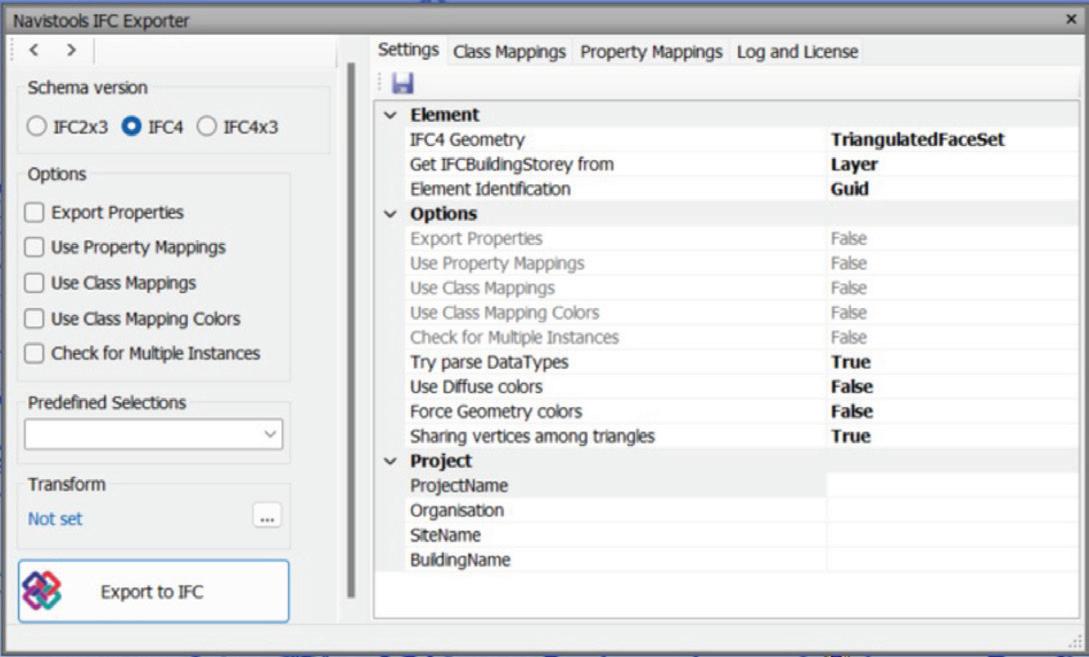The image size is (1089, 657).
Task: Select the IFC2x3 schema version
Action: click(67, 127)
